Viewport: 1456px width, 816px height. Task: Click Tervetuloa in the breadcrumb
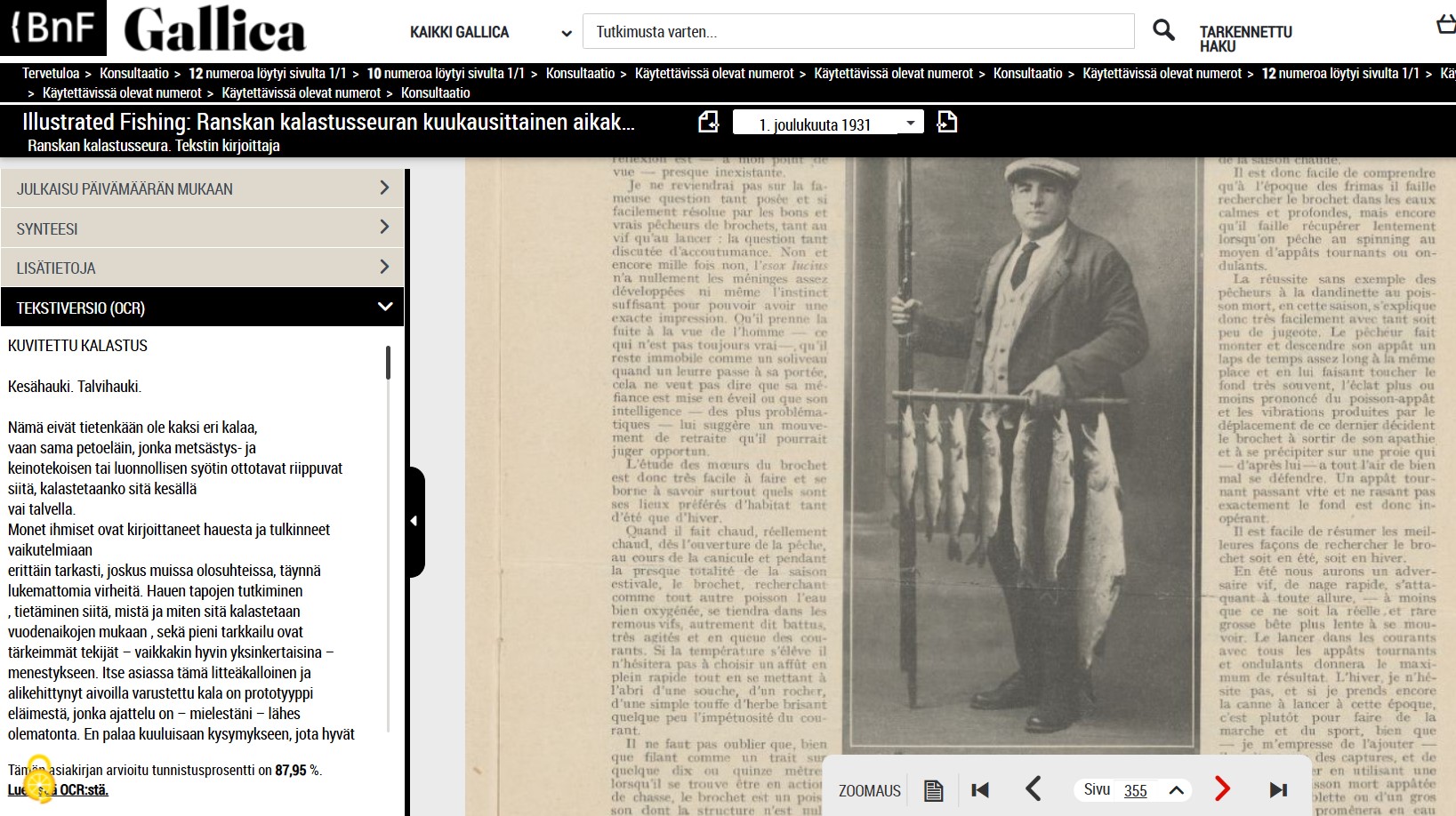[x=50, y=74]
